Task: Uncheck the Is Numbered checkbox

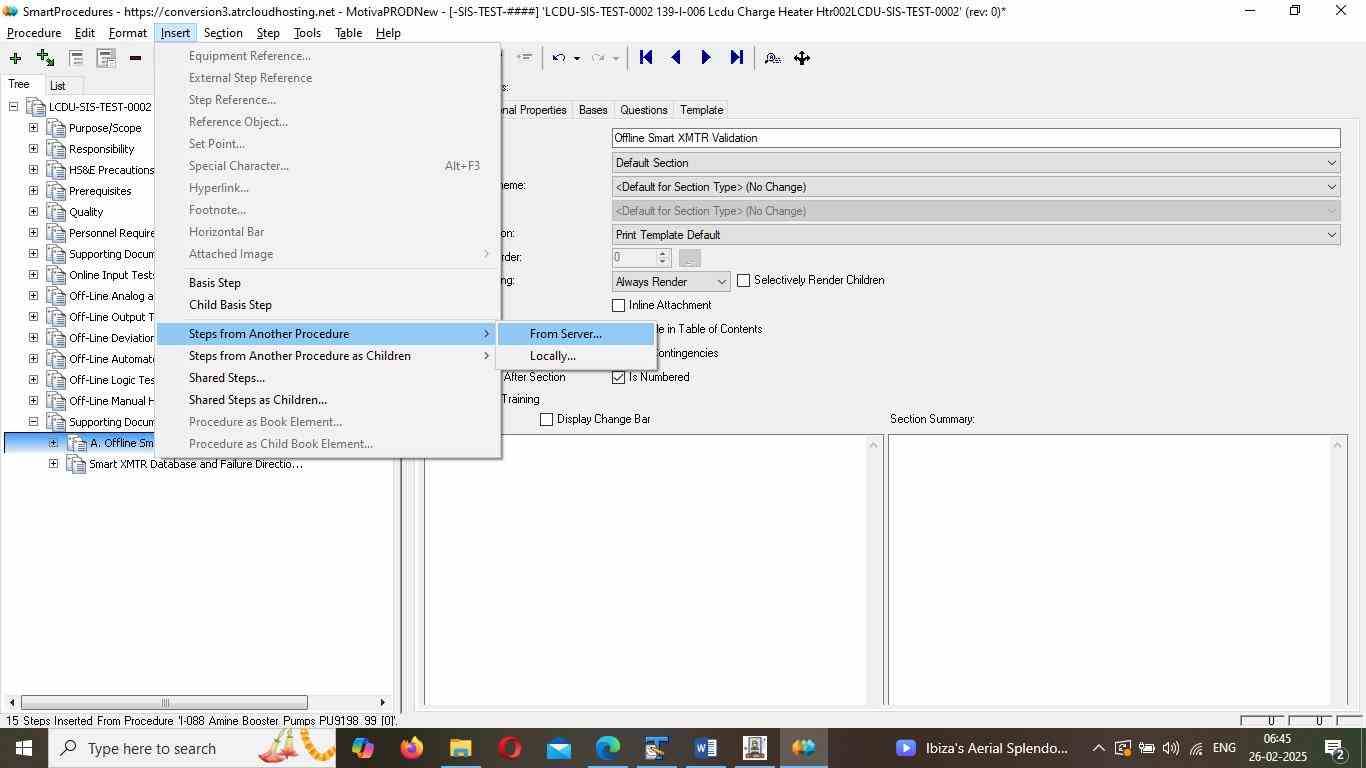Action: pos(618,377)
